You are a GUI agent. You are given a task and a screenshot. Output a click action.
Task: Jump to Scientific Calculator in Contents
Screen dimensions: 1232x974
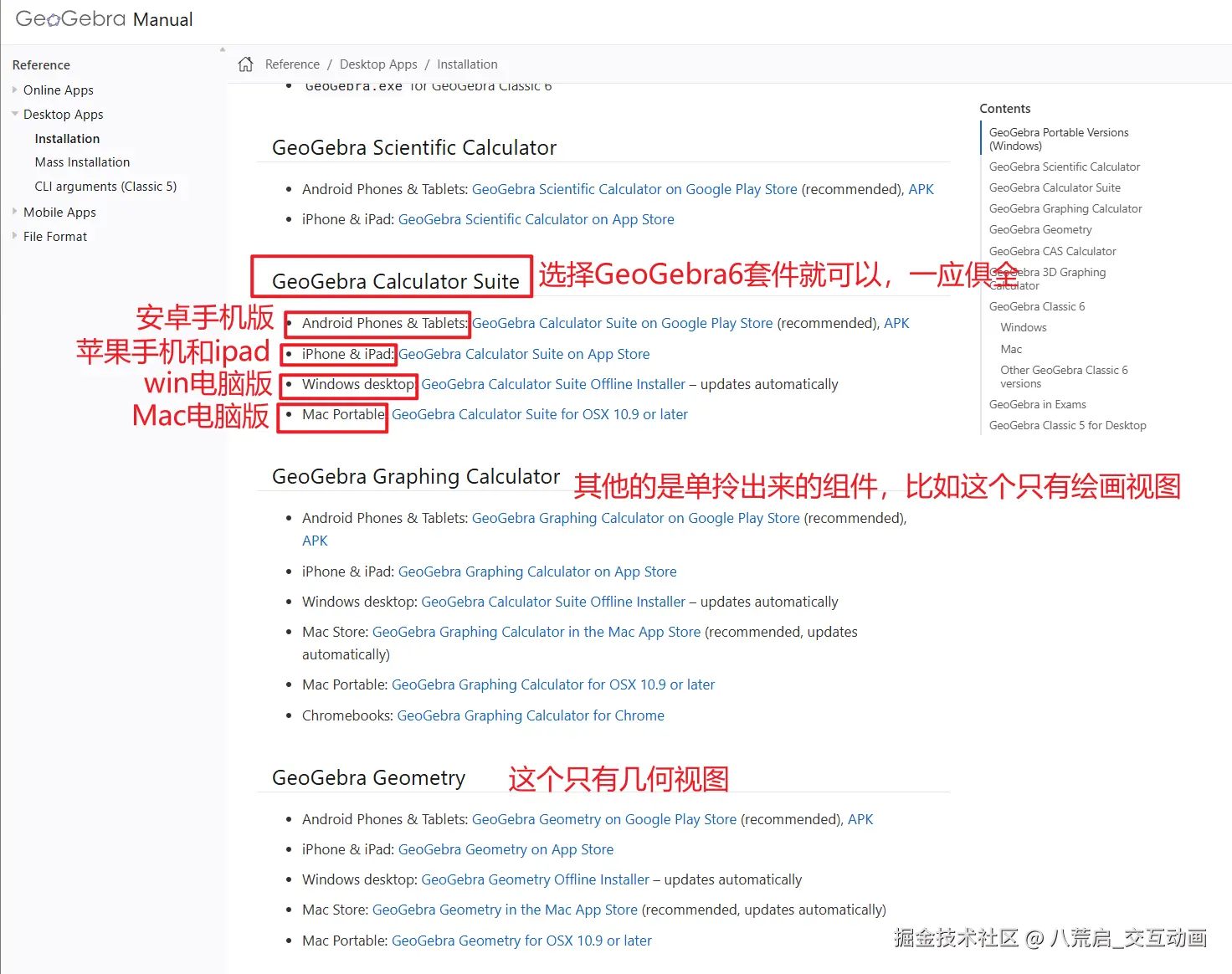tap(1065, 167)
